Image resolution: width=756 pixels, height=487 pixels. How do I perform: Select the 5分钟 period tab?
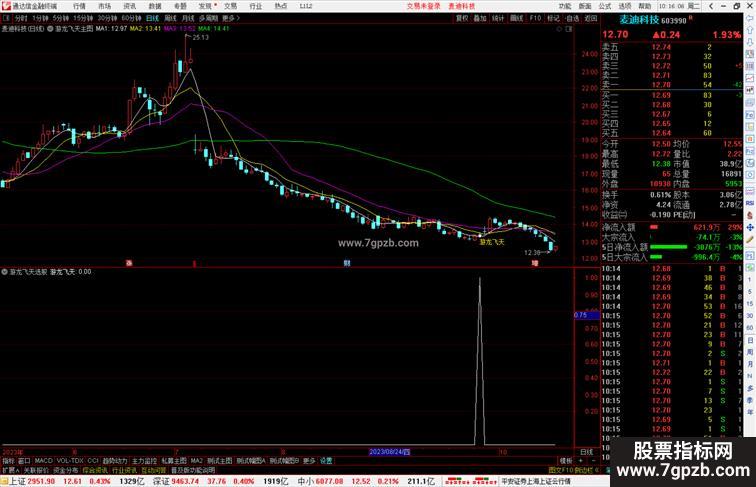[x=61, y=18]
